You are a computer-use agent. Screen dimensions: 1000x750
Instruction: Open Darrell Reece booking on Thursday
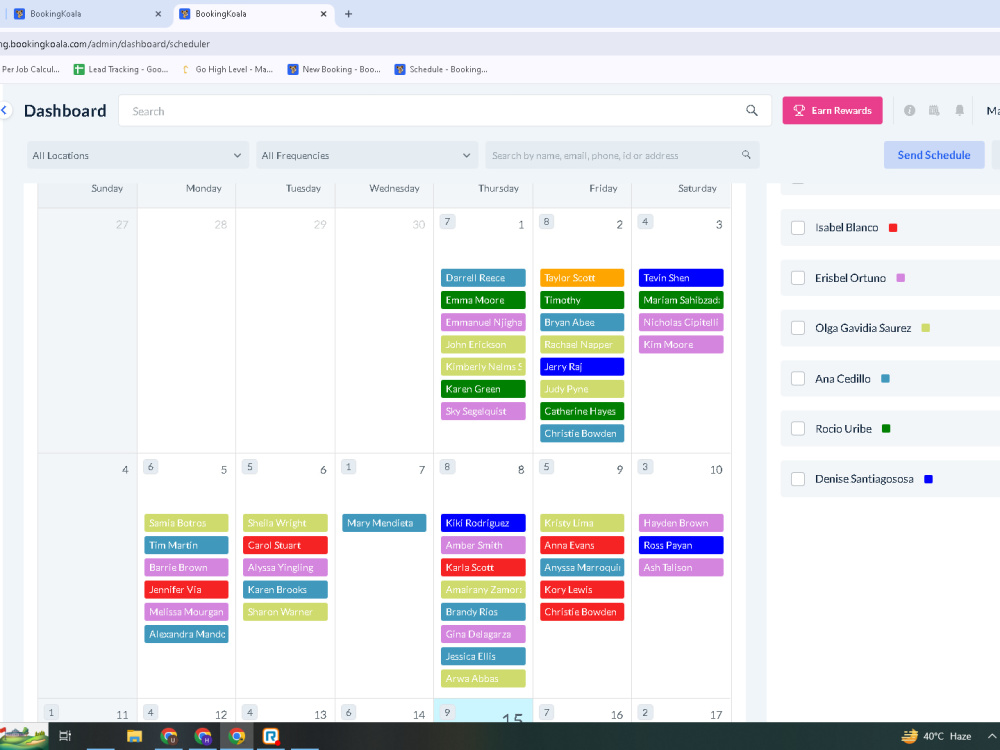click(483, 277)
